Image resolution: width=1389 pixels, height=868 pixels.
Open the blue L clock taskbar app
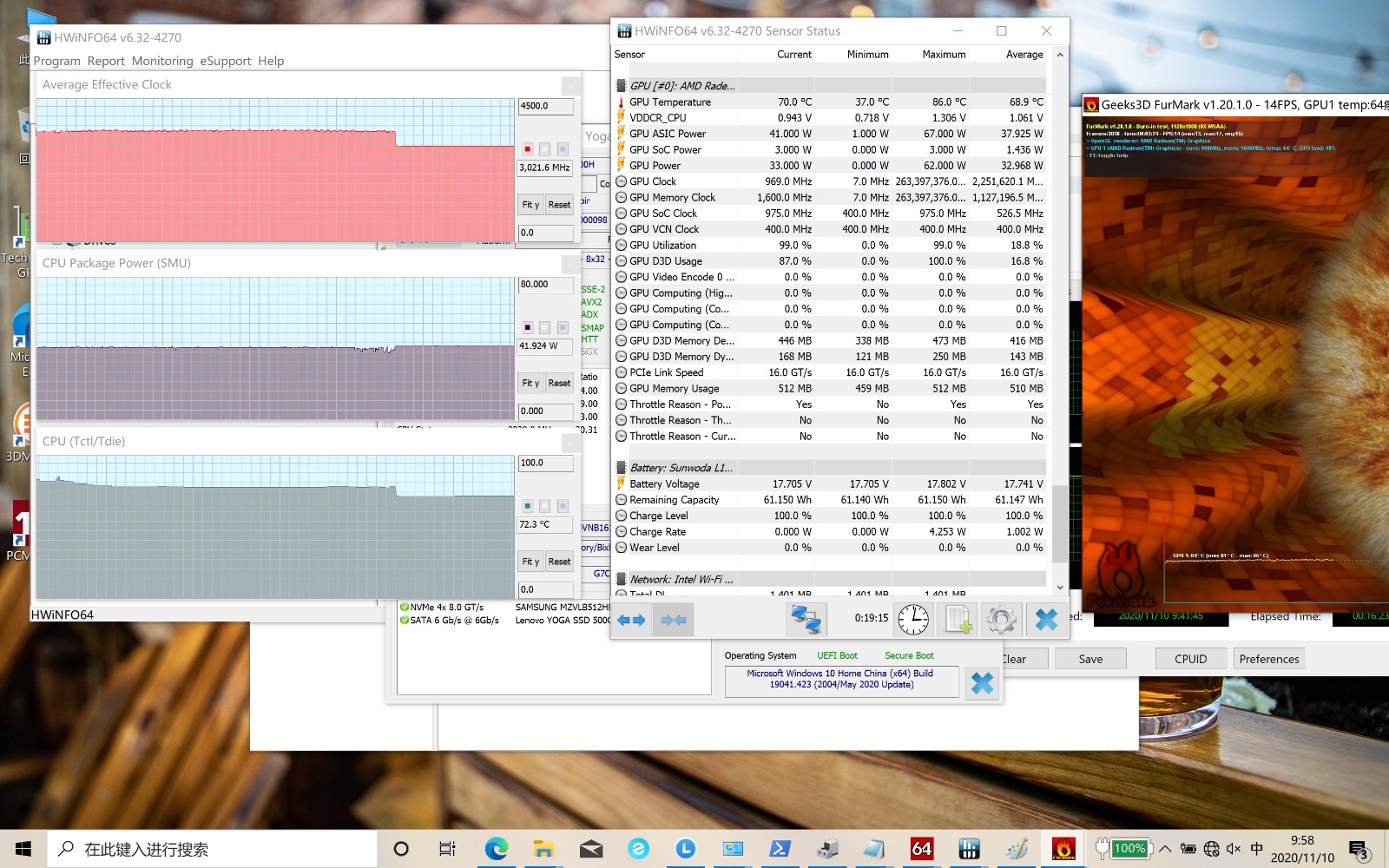coord(685,849)
